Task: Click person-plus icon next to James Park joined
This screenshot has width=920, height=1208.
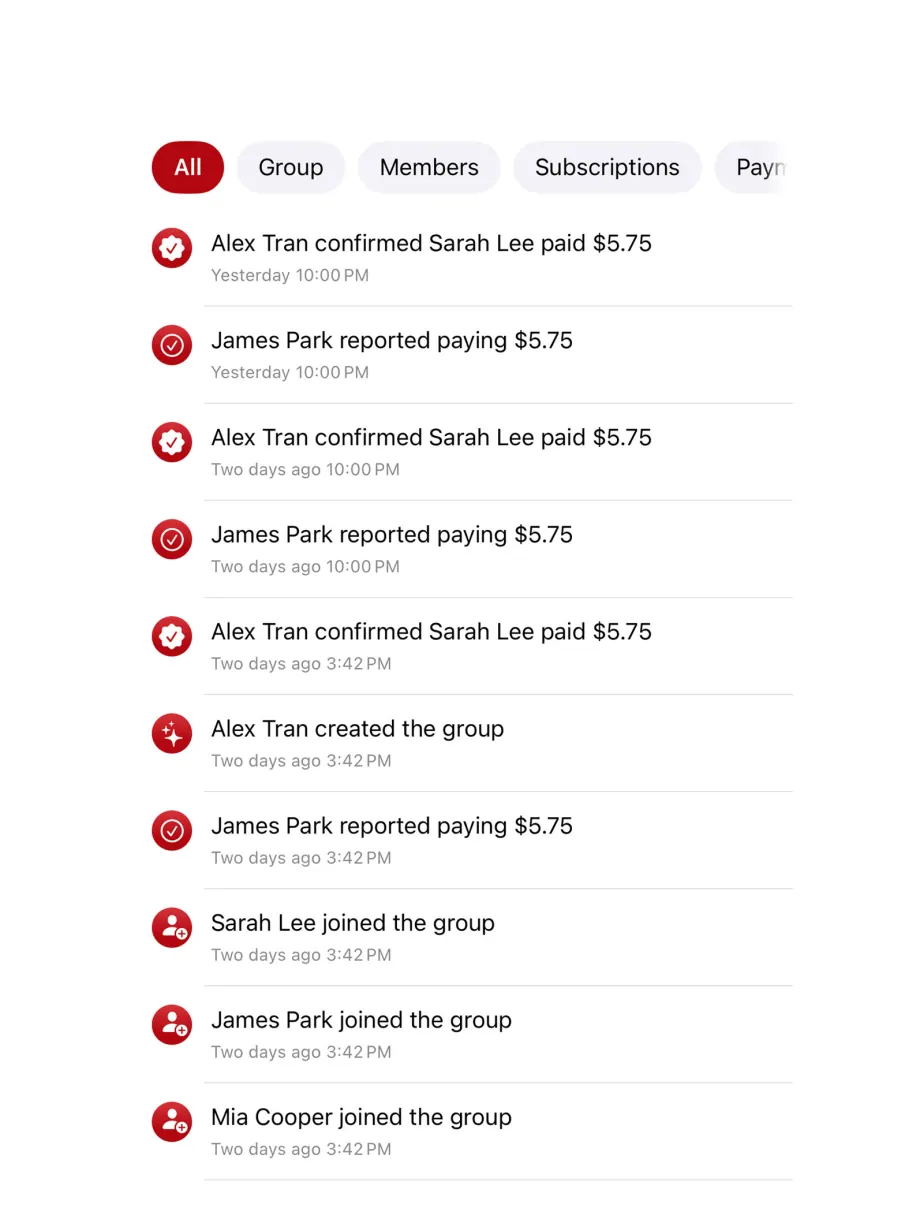Action: point(172,1024)
